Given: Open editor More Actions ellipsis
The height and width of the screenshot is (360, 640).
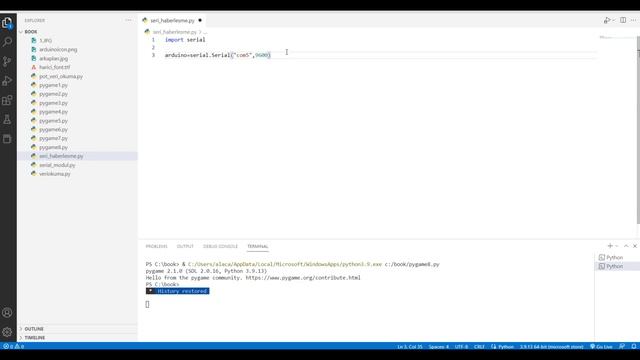Looking at the screenshot, I should (x=633, y=20).
